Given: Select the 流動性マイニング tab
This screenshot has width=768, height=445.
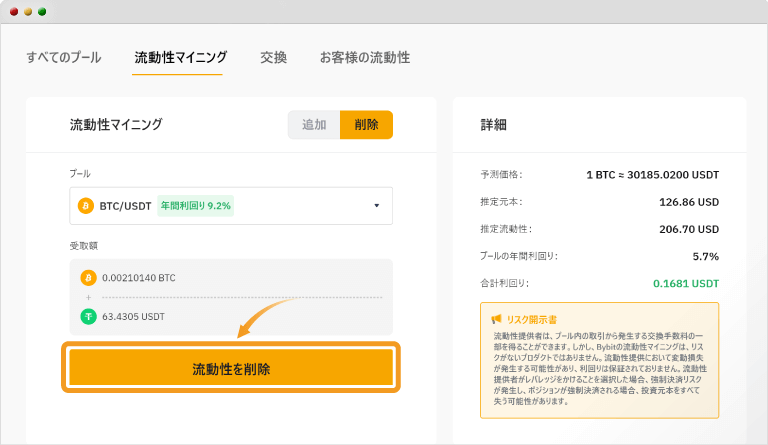Looking at the screenshot, I should point(180,57).
